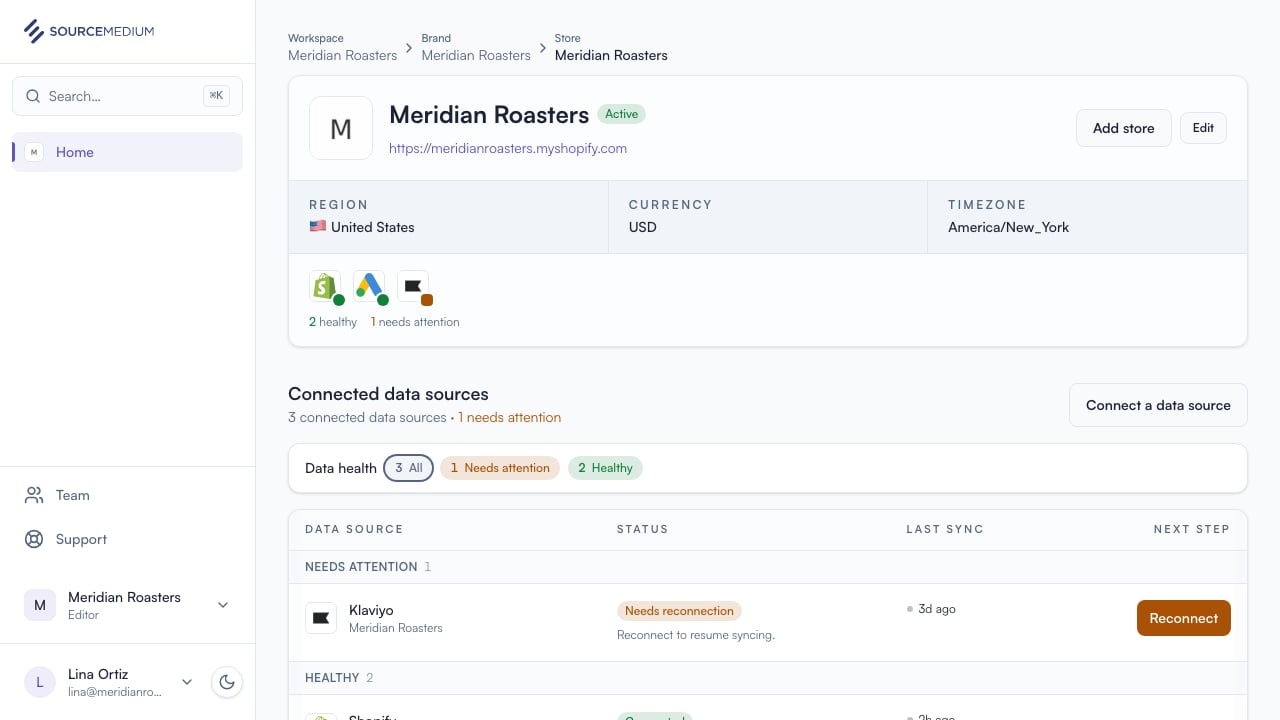Click the Needs reconnection status badge
The height and width of the screenshot is (720, 1280).
(679, 611)
